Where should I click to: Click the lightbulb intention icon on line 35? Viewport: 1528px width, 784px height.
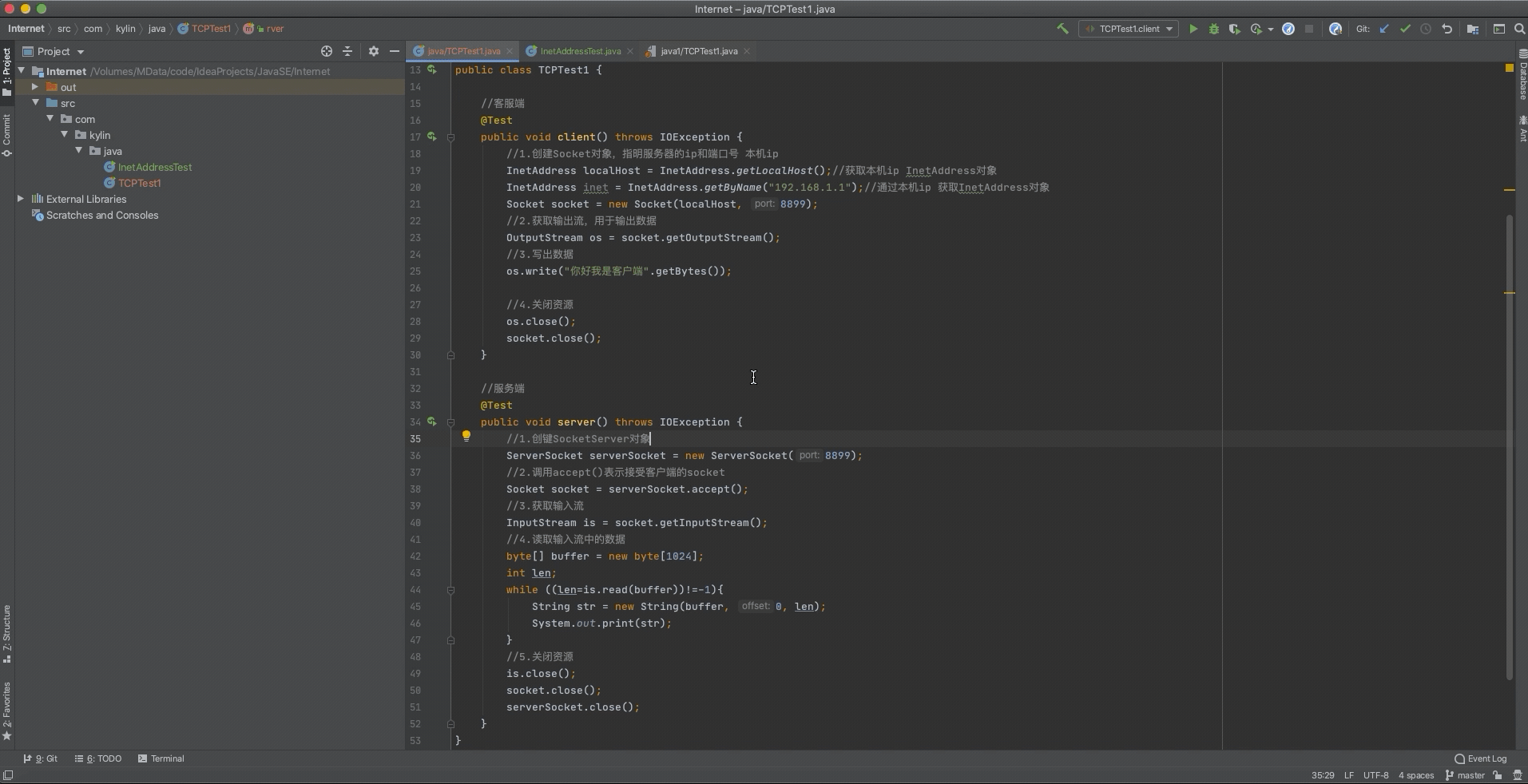click(466, 437)
